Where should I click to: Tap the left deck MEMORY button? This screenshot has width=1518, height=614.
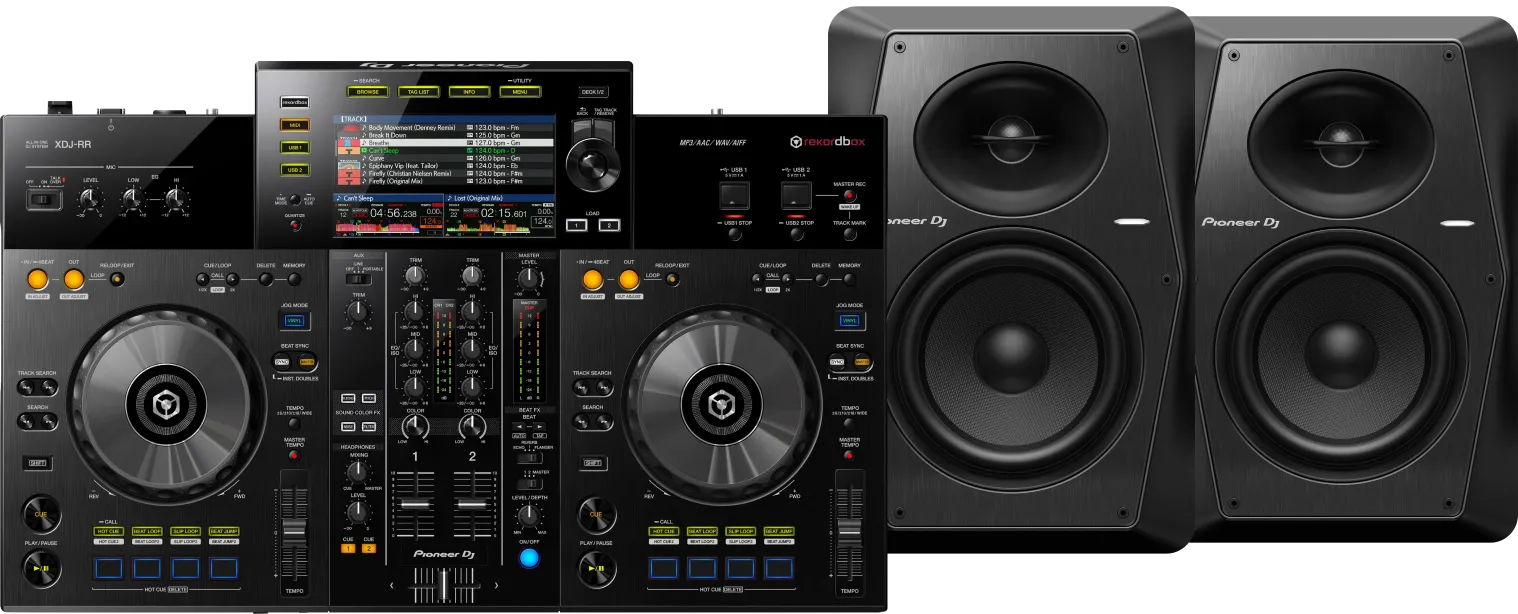[294, 279]
